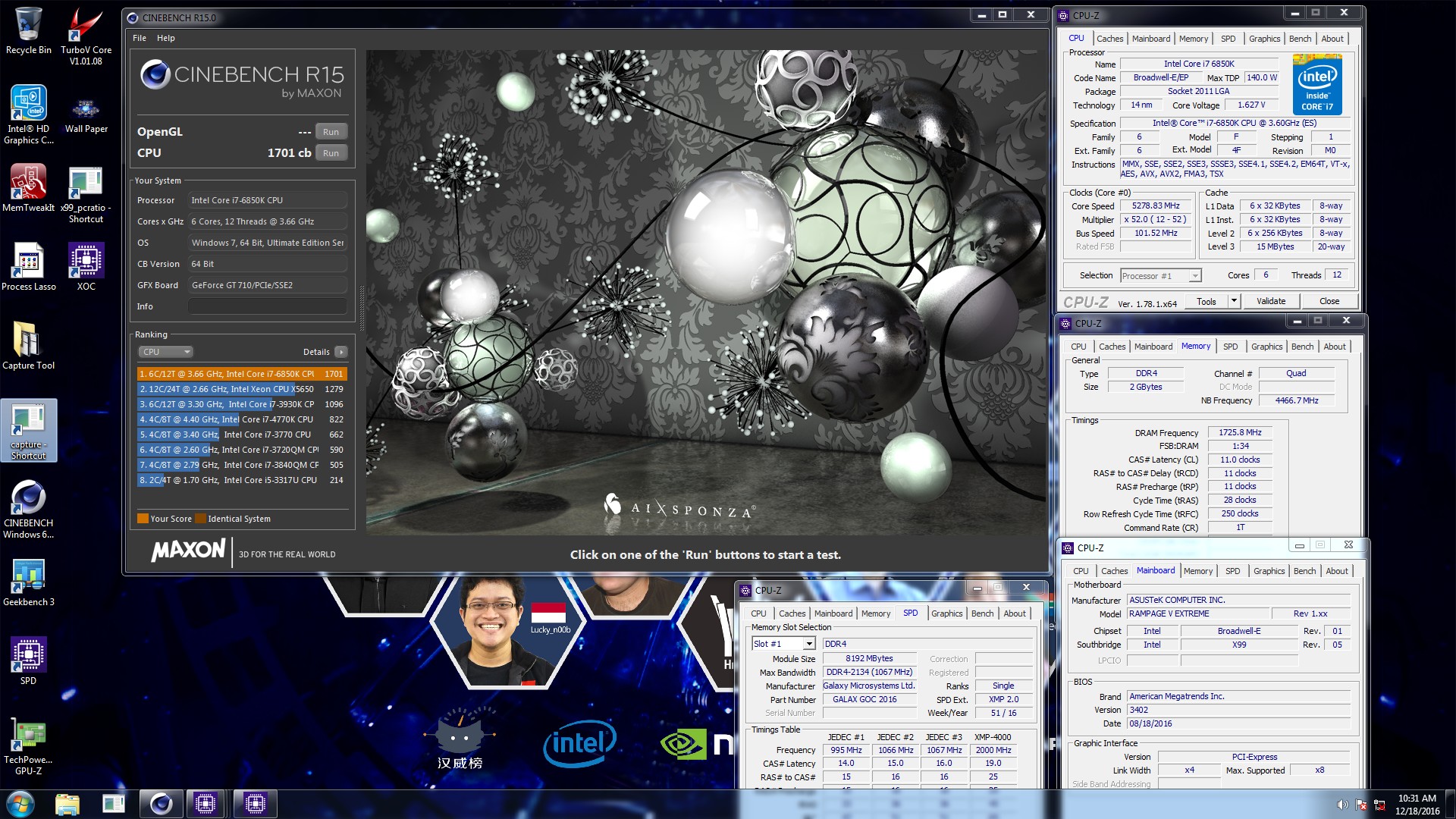This screenshot has height=819, width=1456.
Task: Click the Identical System color swatch
Action: [x=200, y=519]
